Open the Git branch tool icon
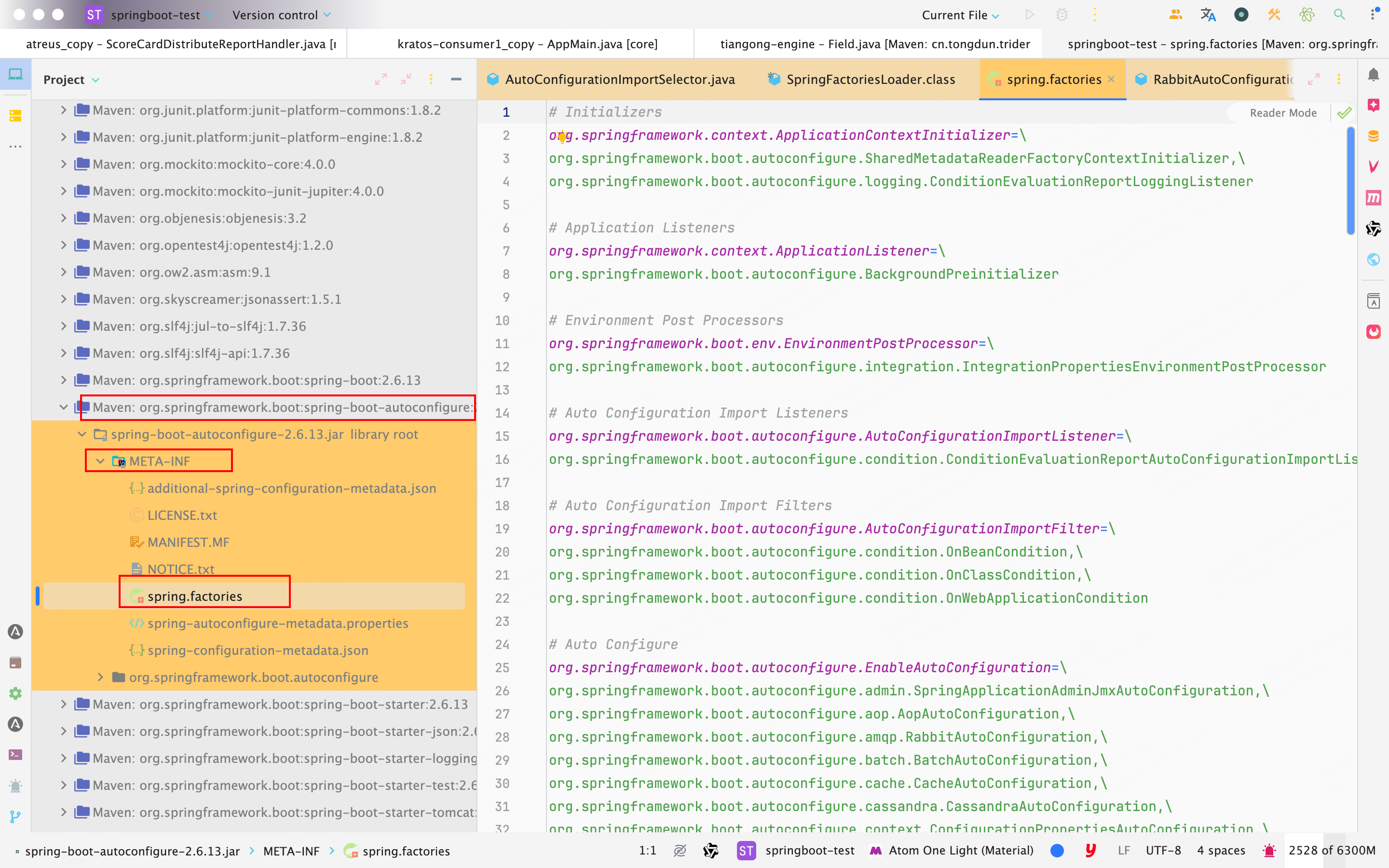Image resolution: width=1389 pixels, height=868 pixels. (x=15, y=816)
